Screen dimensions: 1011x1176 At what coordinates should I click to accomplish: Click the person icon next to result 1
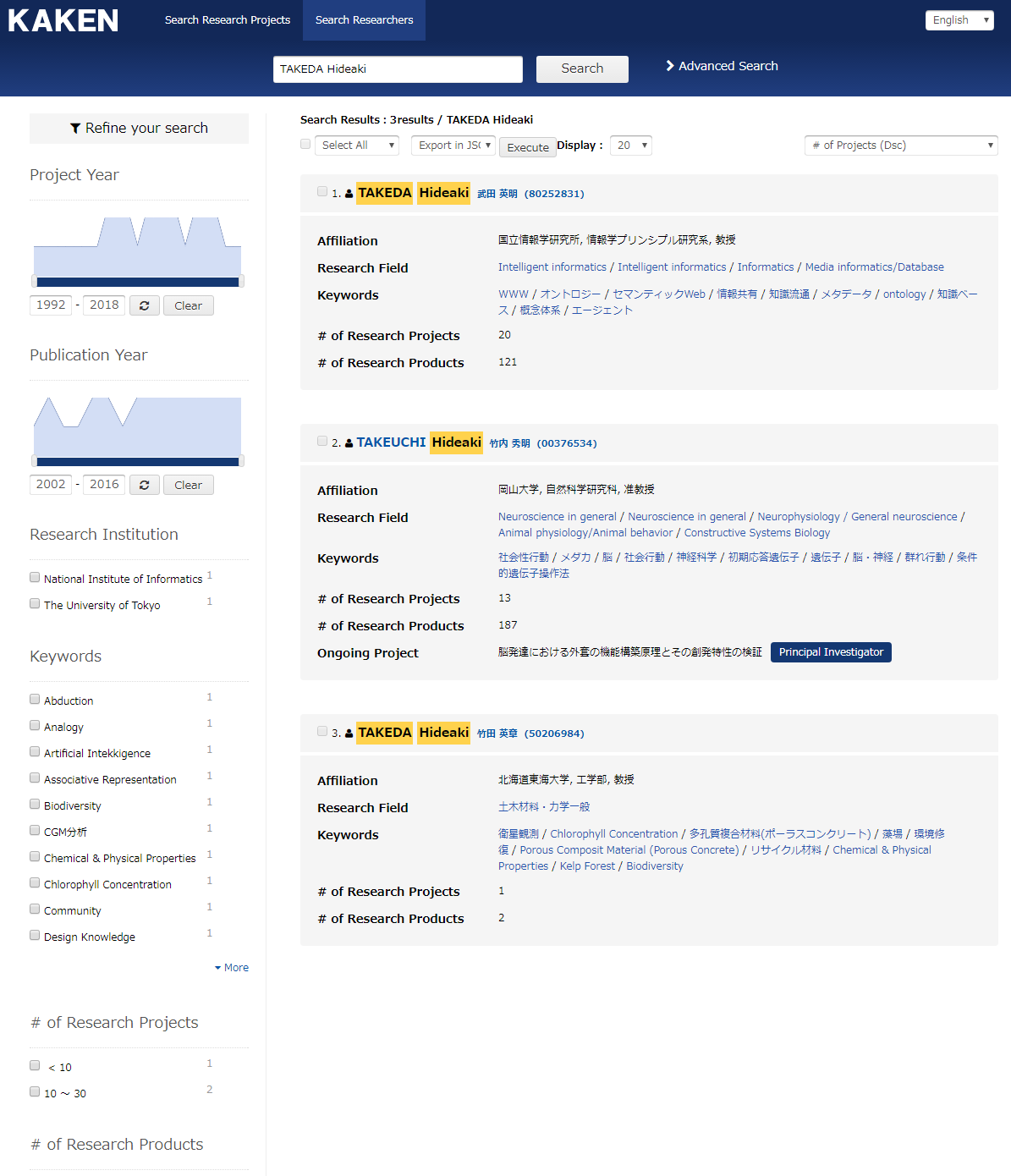349,194
